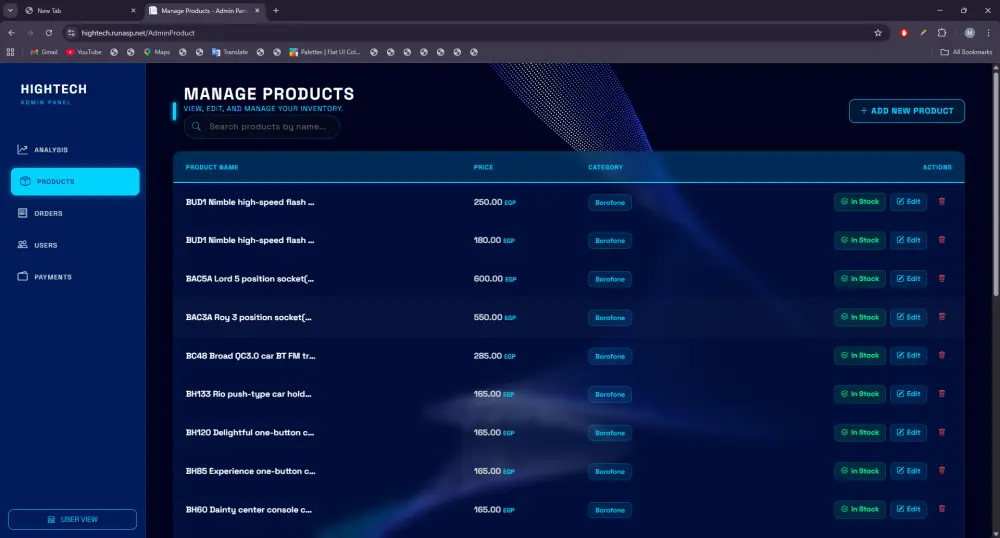Open the Analysis section

point(75,150)
